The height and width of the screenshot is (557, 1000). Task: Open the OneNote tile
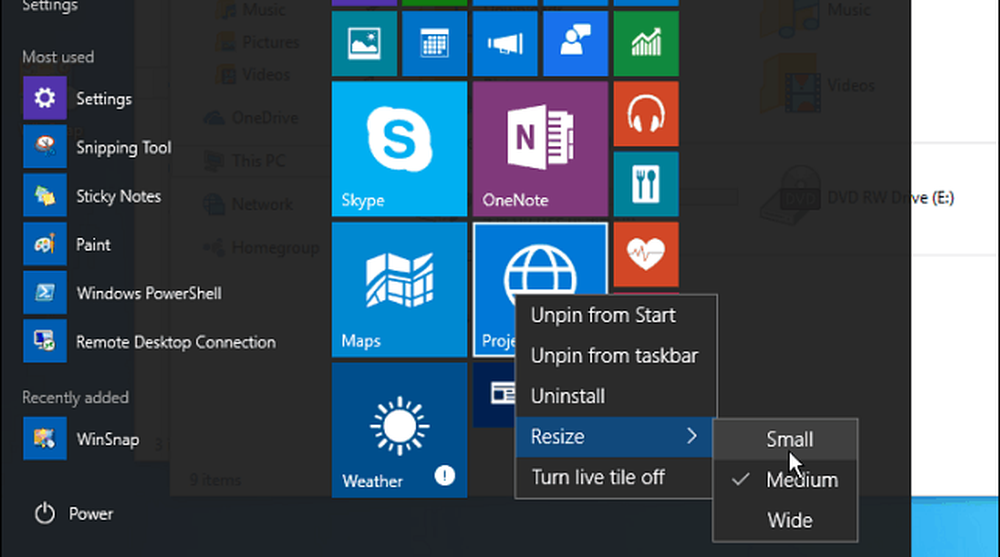tap(540, 148)
